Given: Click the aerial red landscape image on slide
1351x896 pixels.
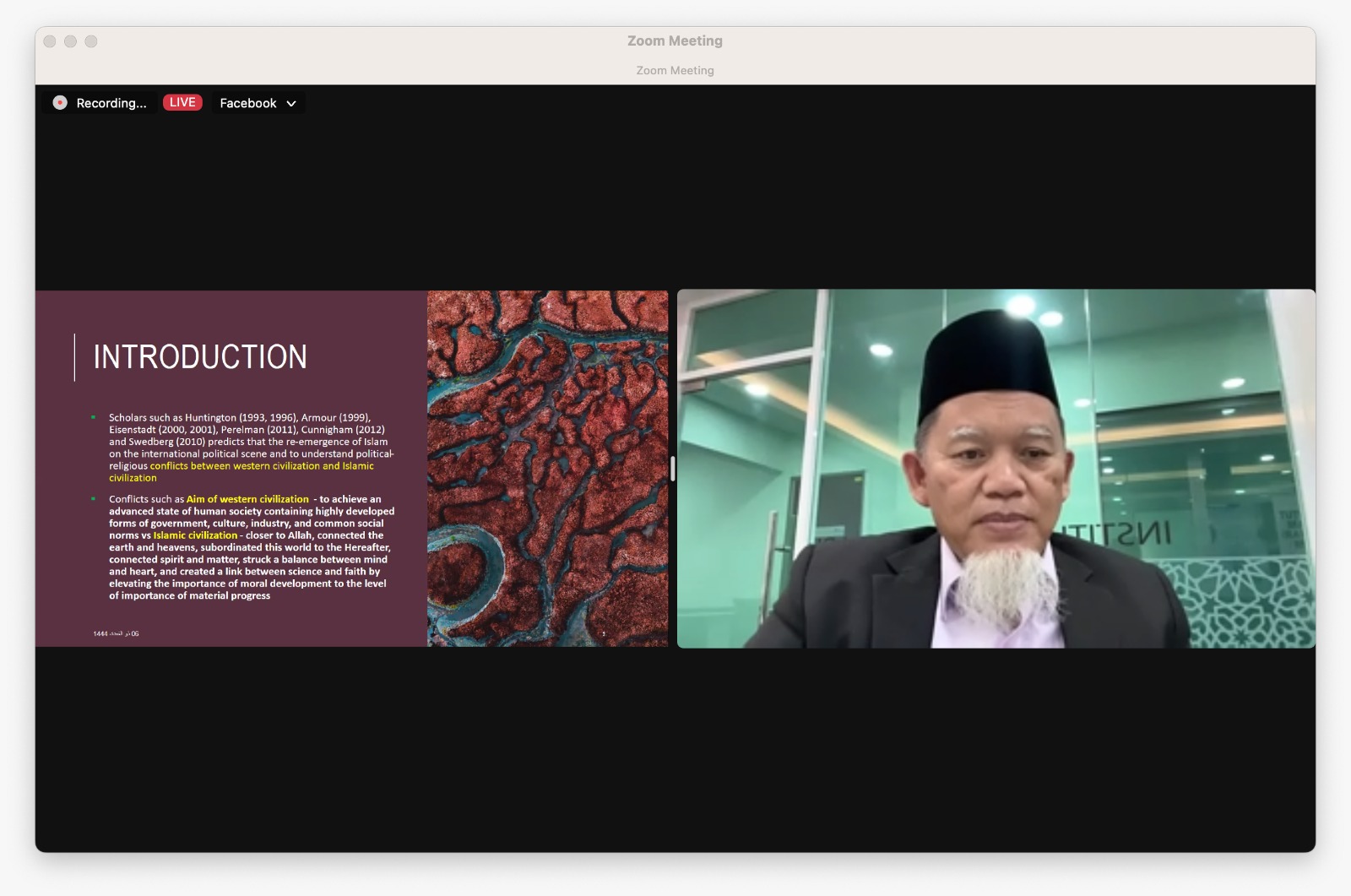Looking at the screenshot, I should (x=547, y=469).
